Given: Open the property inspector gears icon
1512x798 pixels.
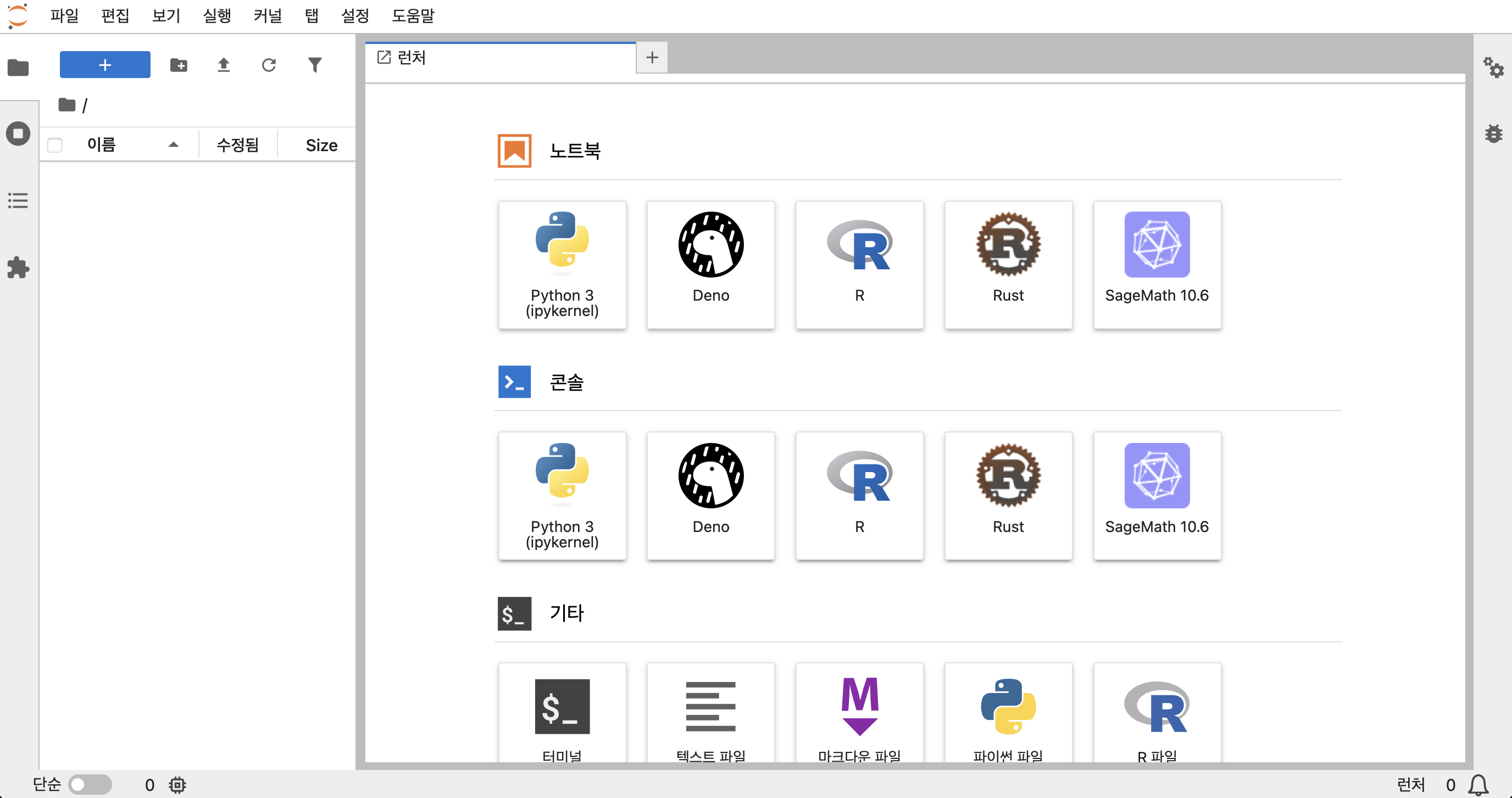Looking at the screenshot, I should point(1493,68).
